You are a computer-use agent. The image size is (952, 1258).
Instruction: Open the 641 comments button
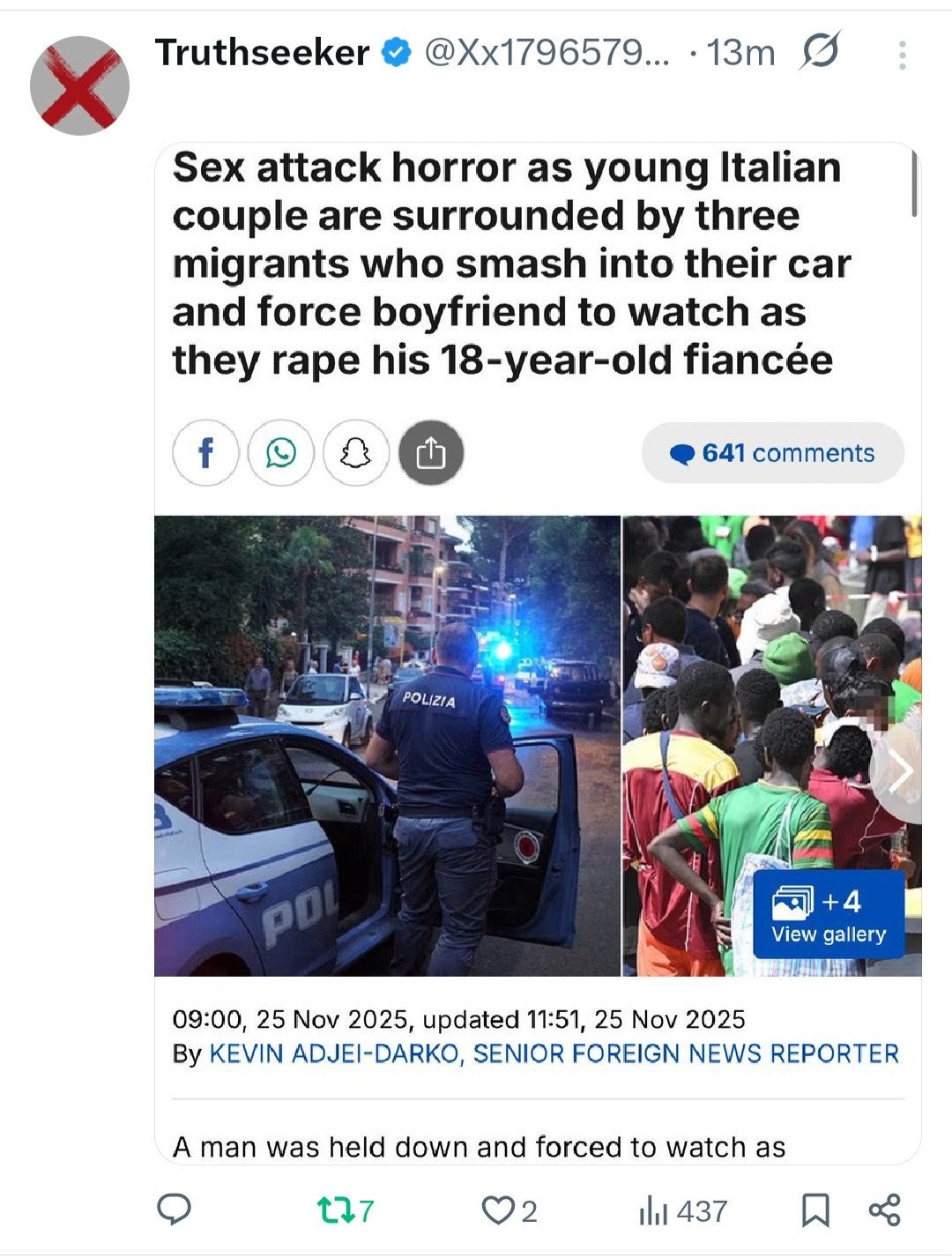pos(773,453)
